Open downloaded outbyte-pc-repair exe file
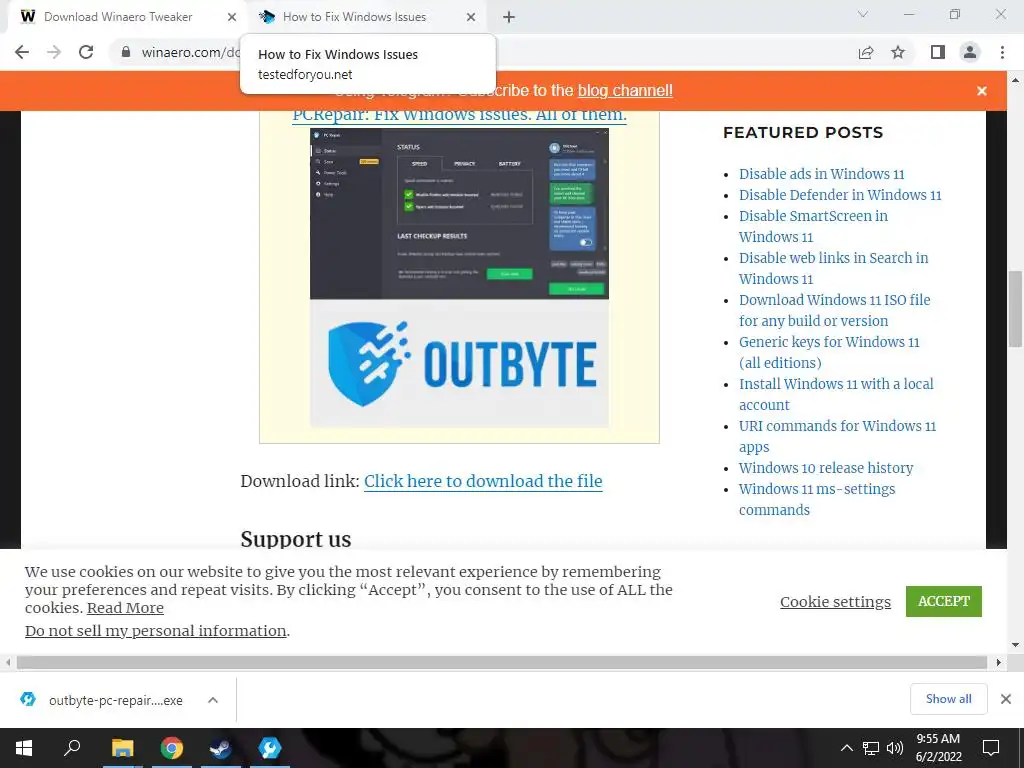 click(x=116, y=700)
